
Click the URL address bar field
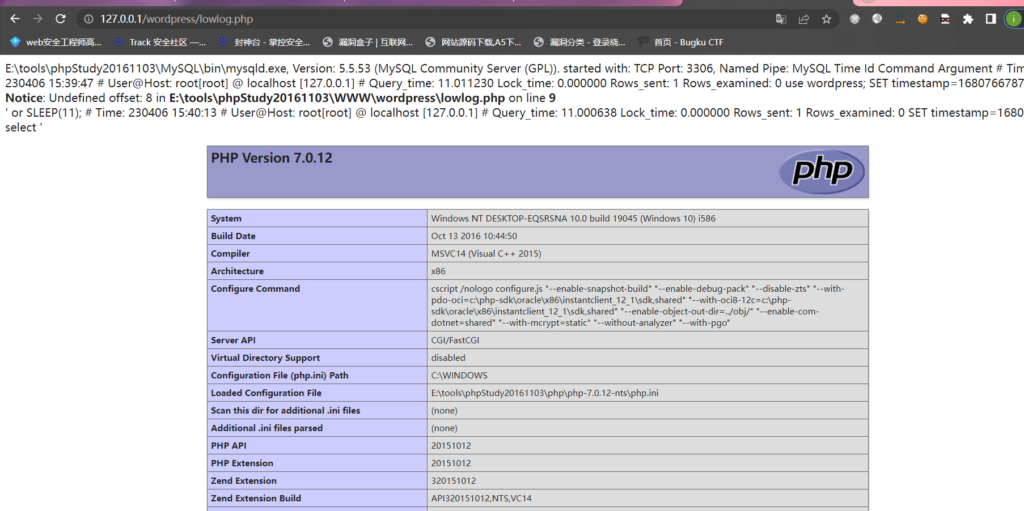[x=400, y=19]
